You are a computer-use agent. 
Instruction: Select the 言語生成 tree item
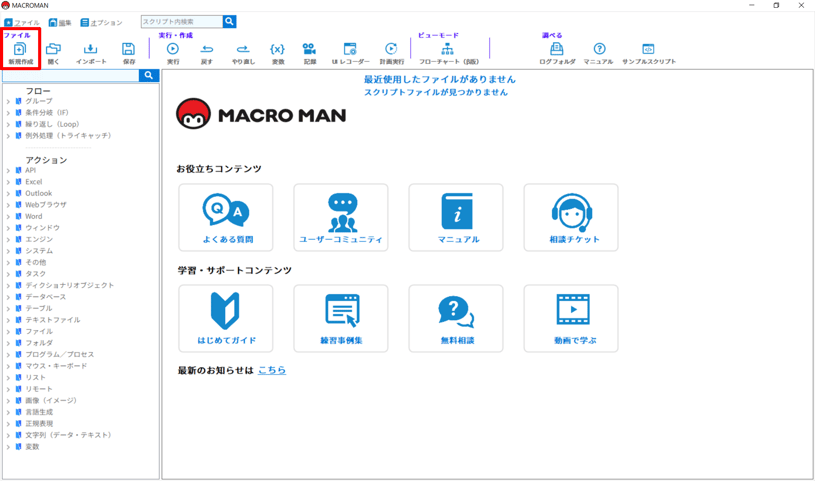[x=39, y=412]
